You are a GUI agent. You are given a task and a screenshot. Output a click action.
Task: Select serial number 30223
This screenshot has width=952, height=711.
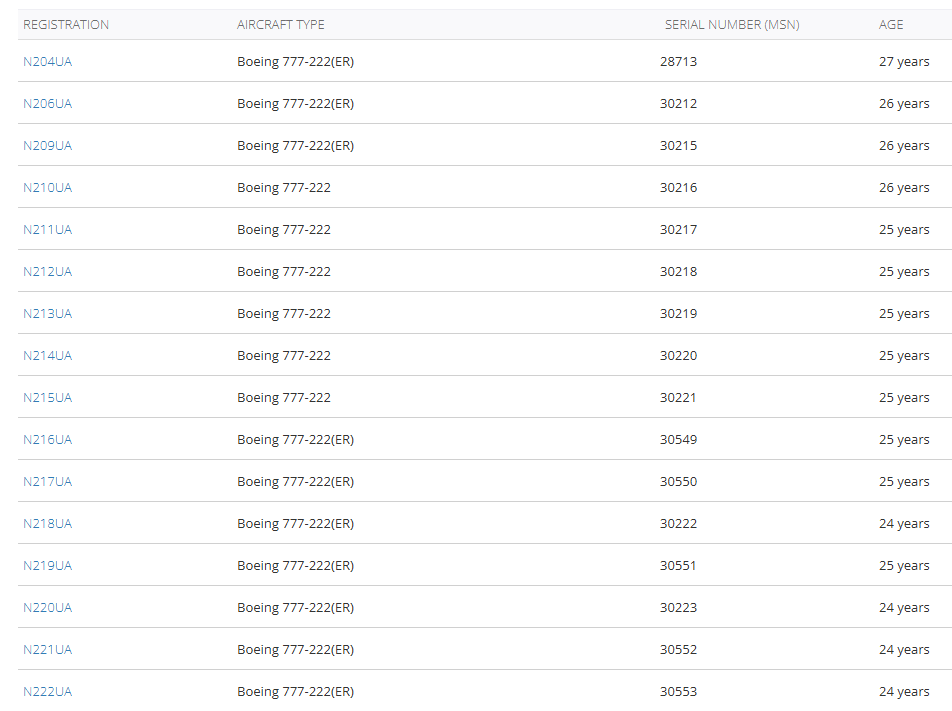pos(678,607)
